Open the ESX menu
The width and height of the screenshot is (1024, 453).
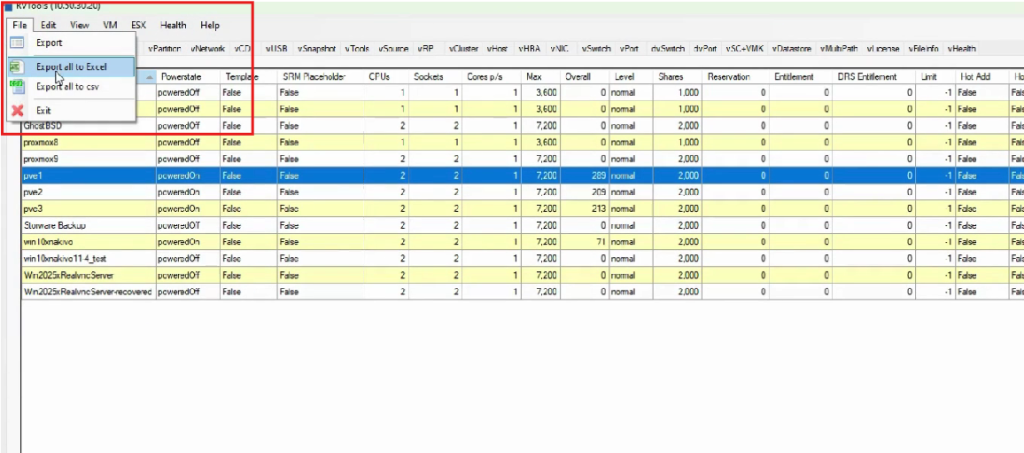pyautogui.click(x=138, y=24)
